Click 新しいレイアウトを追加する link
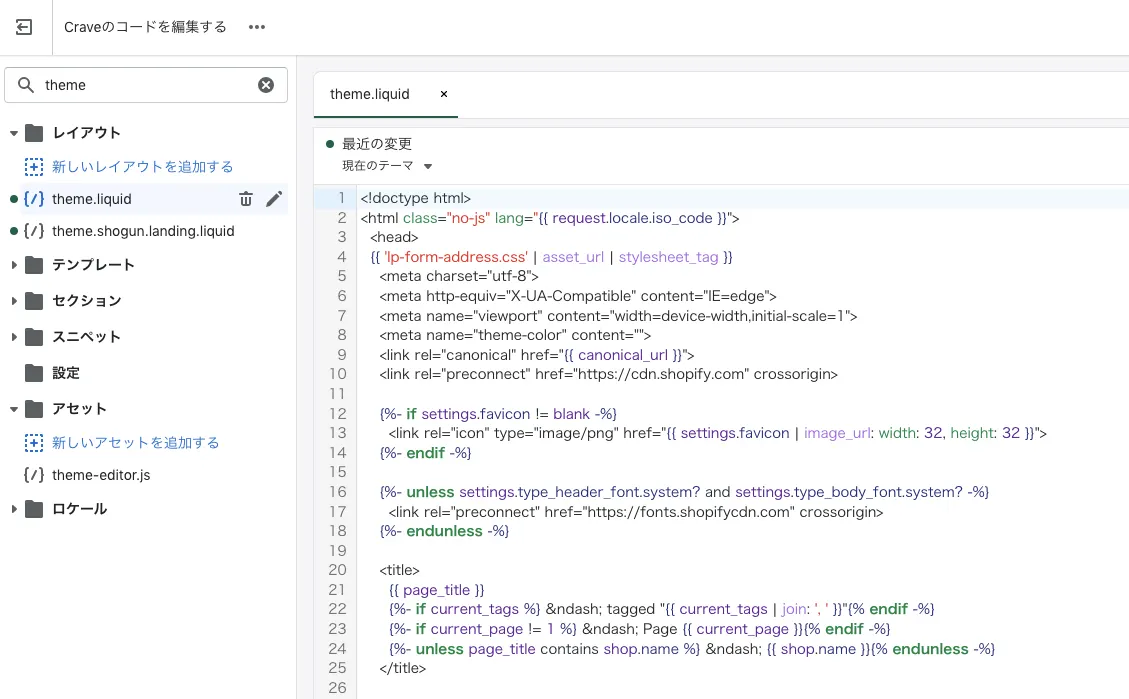Image resolution: width=1129 pixels, height=699 pixels. coord(142,167)
